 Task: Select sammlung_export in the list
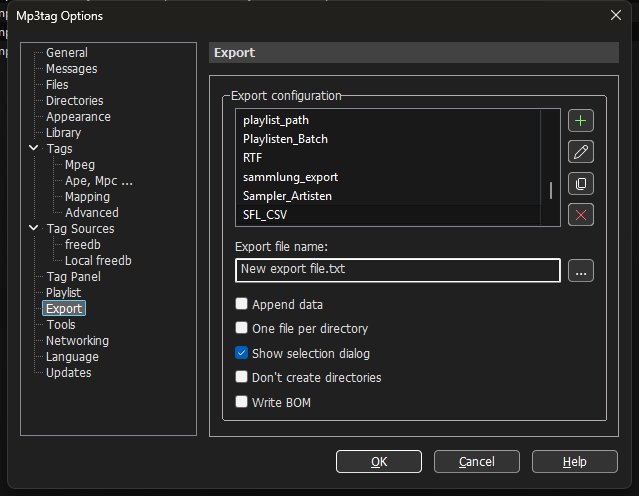[x=388, y=177]
